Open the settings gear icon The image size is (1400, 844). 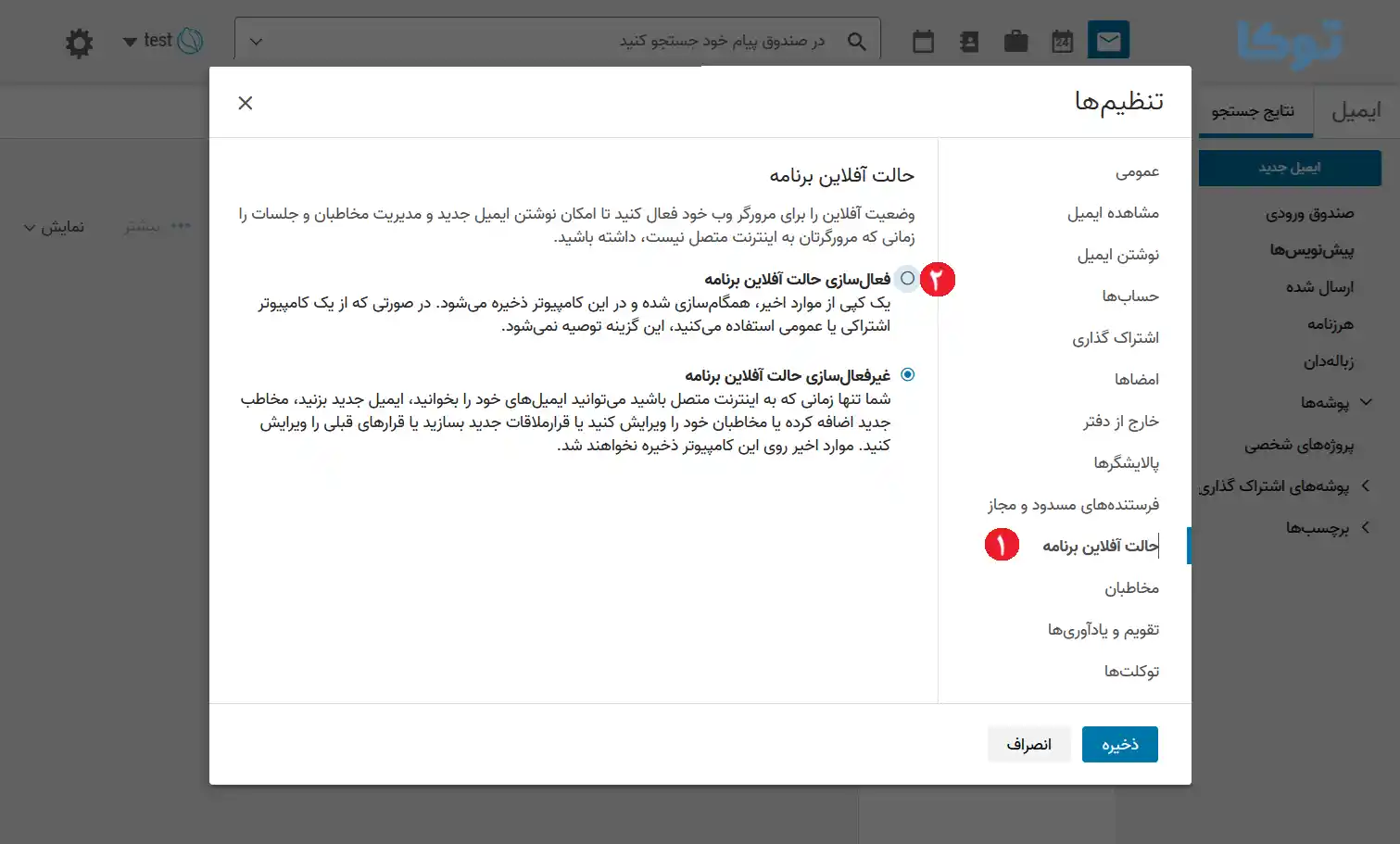[x=80, y=43]
